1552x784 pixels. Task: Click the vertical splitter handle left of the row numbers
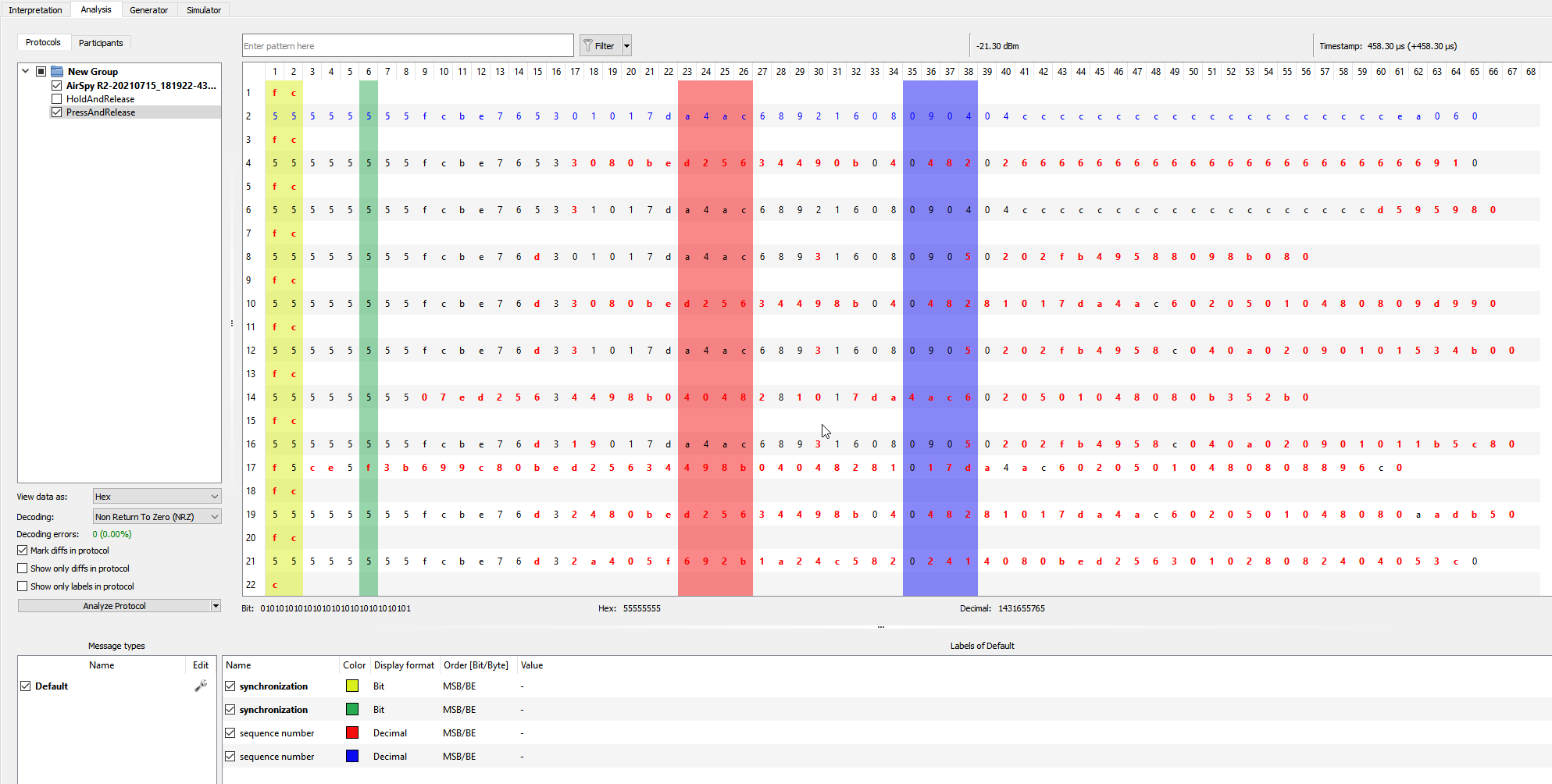[232, 323]
